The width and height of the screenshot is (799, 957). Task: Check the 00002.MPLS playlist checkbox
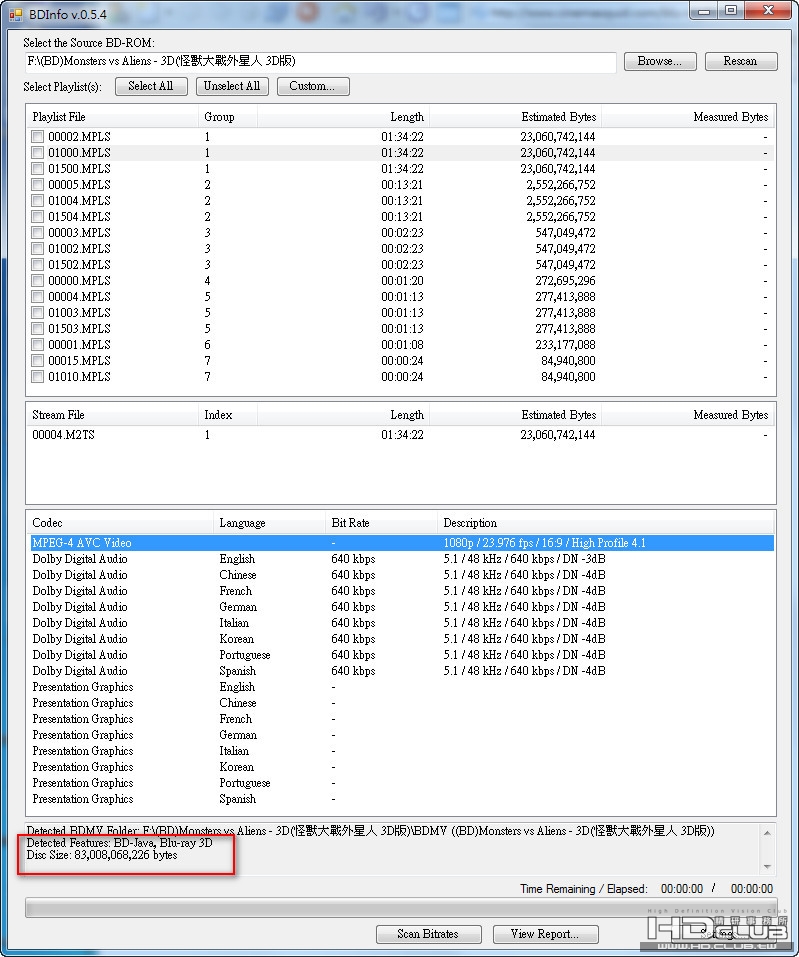tap(38, 137)
